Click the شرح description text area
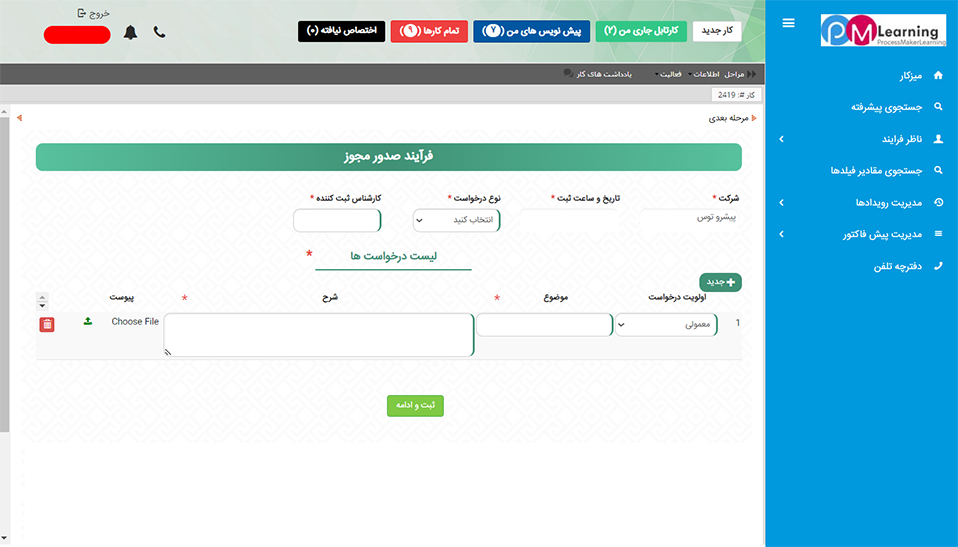Image resolution: width=958 pixels, height=547 pixels. coord(319,334)
